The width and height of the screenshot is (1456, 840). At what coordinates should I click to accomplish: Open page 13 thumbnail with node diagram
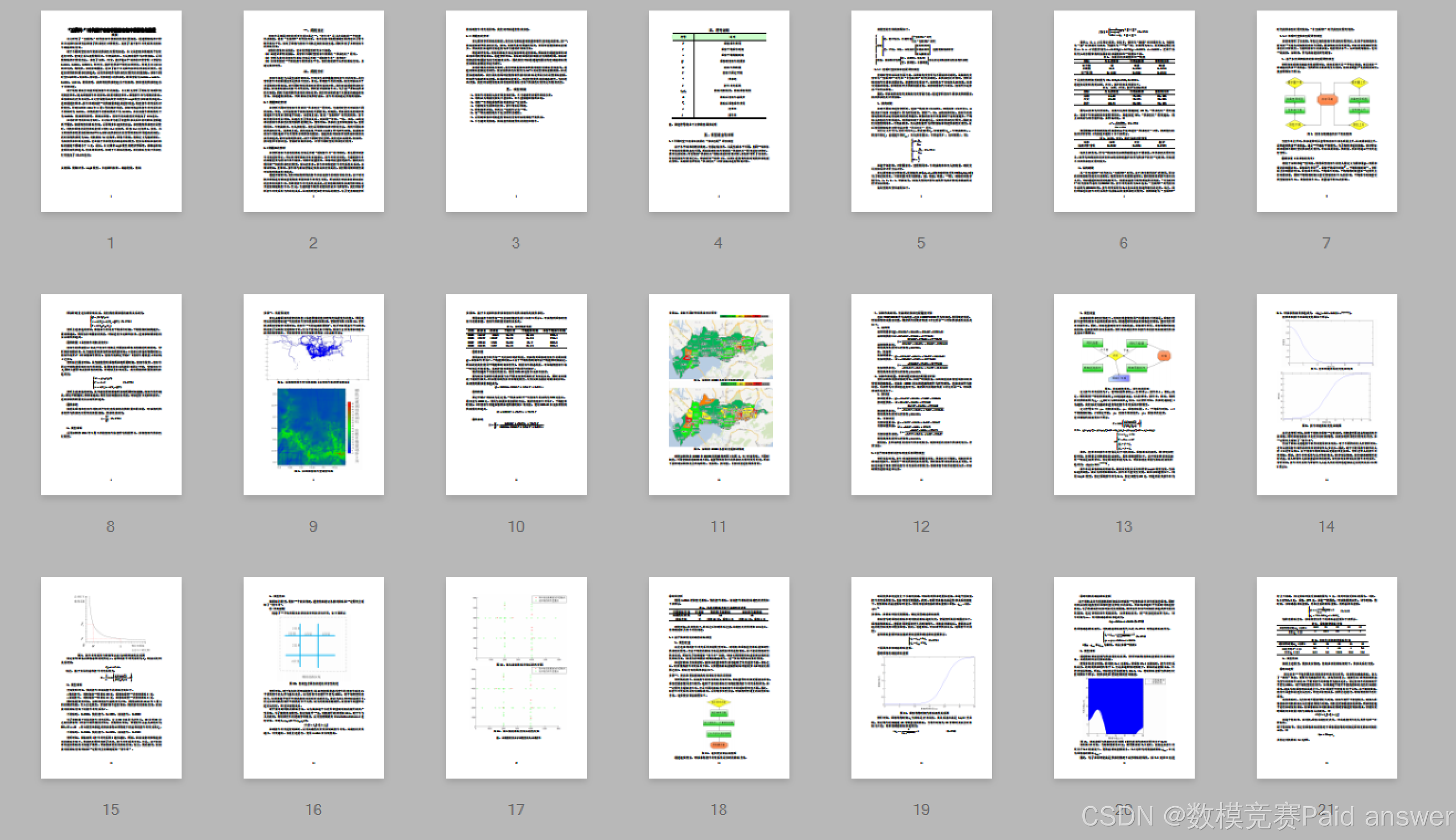click(x=1124, y=394)
